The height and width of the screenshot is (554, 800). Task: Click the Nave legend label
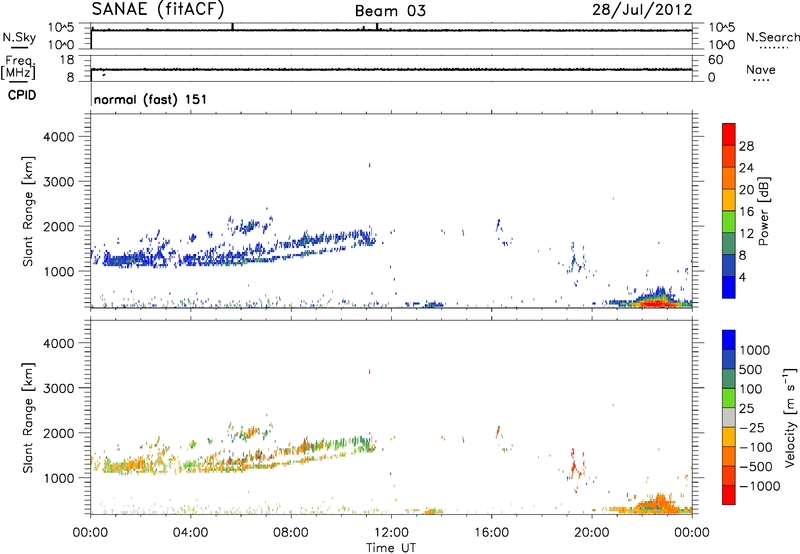(x=761, y=69)
